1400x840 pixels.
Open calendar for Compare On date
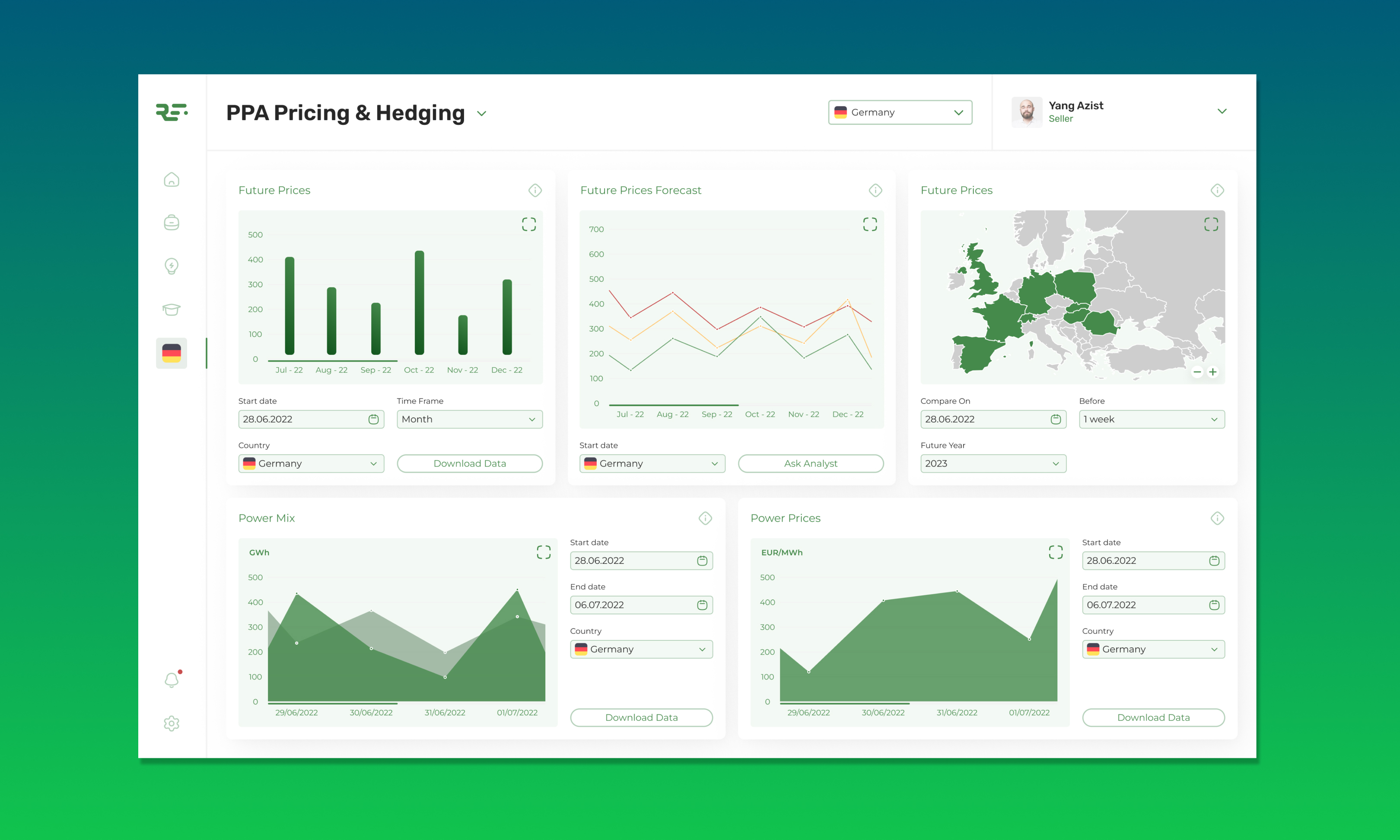pyautogui.click(x=1055, y=420)
